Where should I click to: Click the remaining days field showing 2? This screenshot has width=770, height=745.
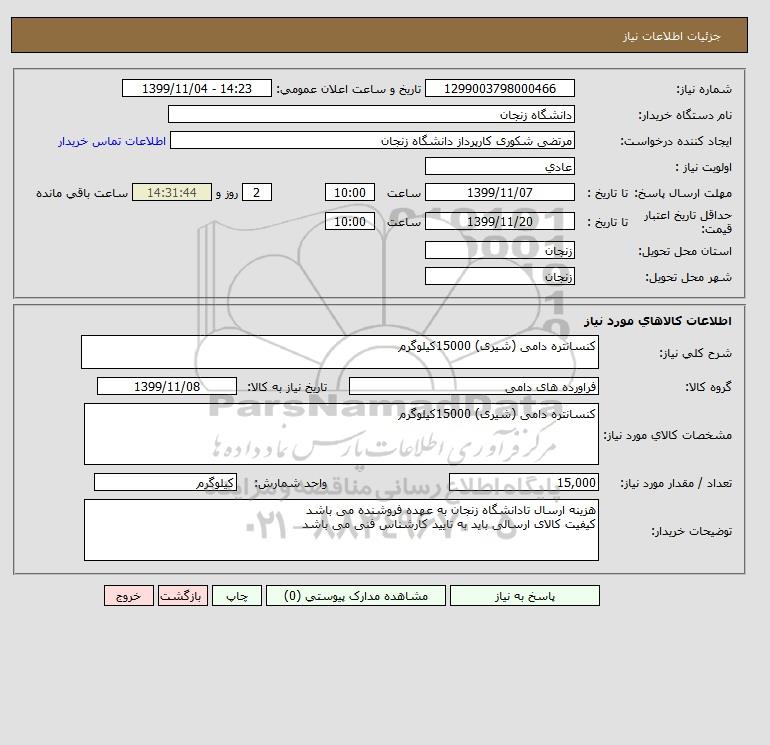coord(257,193)
